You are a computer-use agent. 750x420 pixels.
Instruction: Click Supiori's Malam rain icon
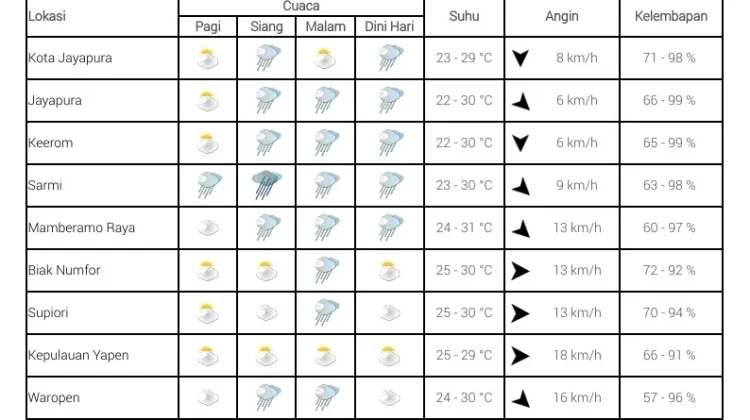tap(326, 312)
